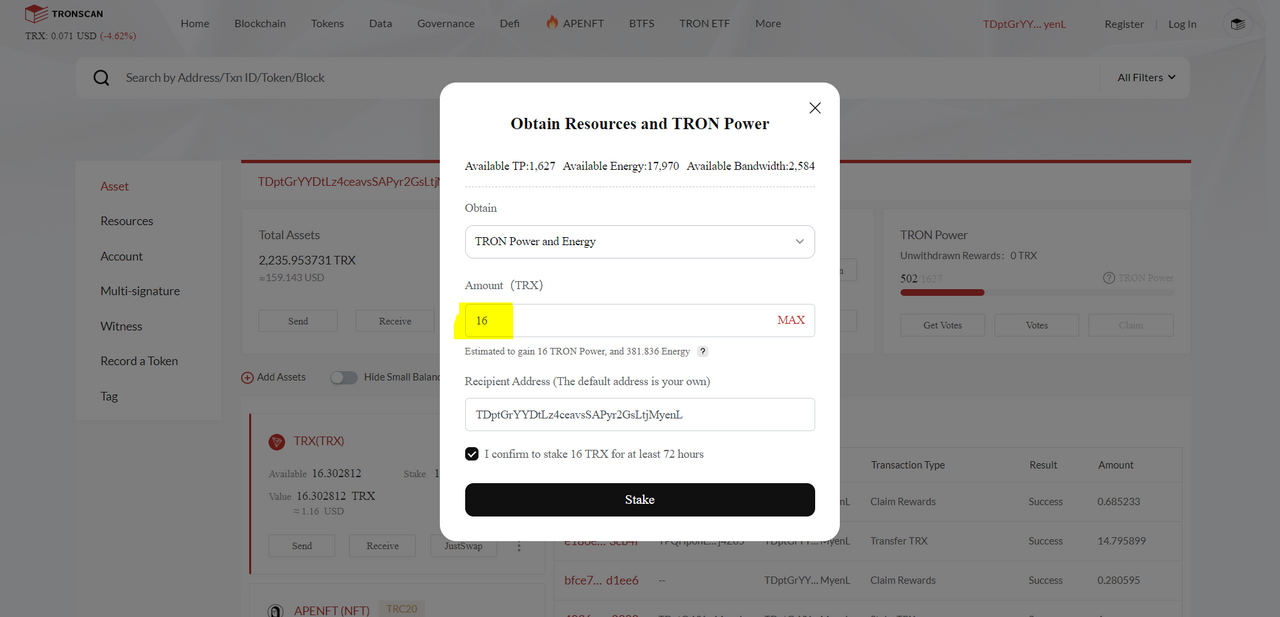Click the bfce7...d1ee6 transaction hash
The image size is (1280, 617).
601,580
